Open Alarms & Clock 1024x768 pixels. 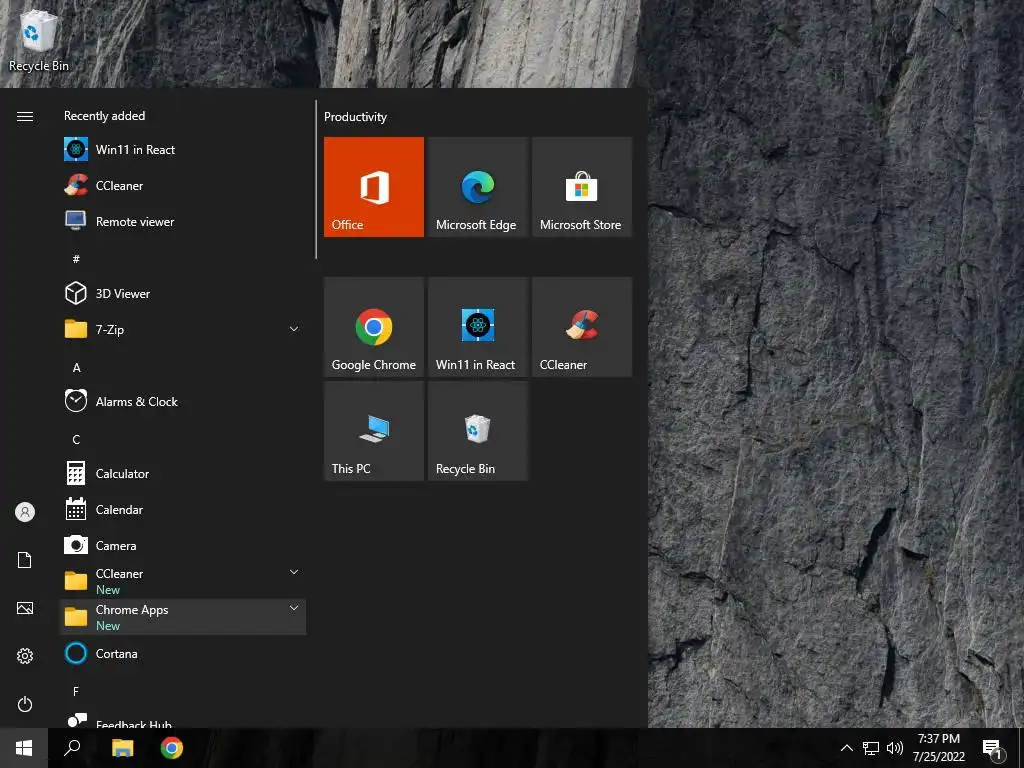click(183, 401)
